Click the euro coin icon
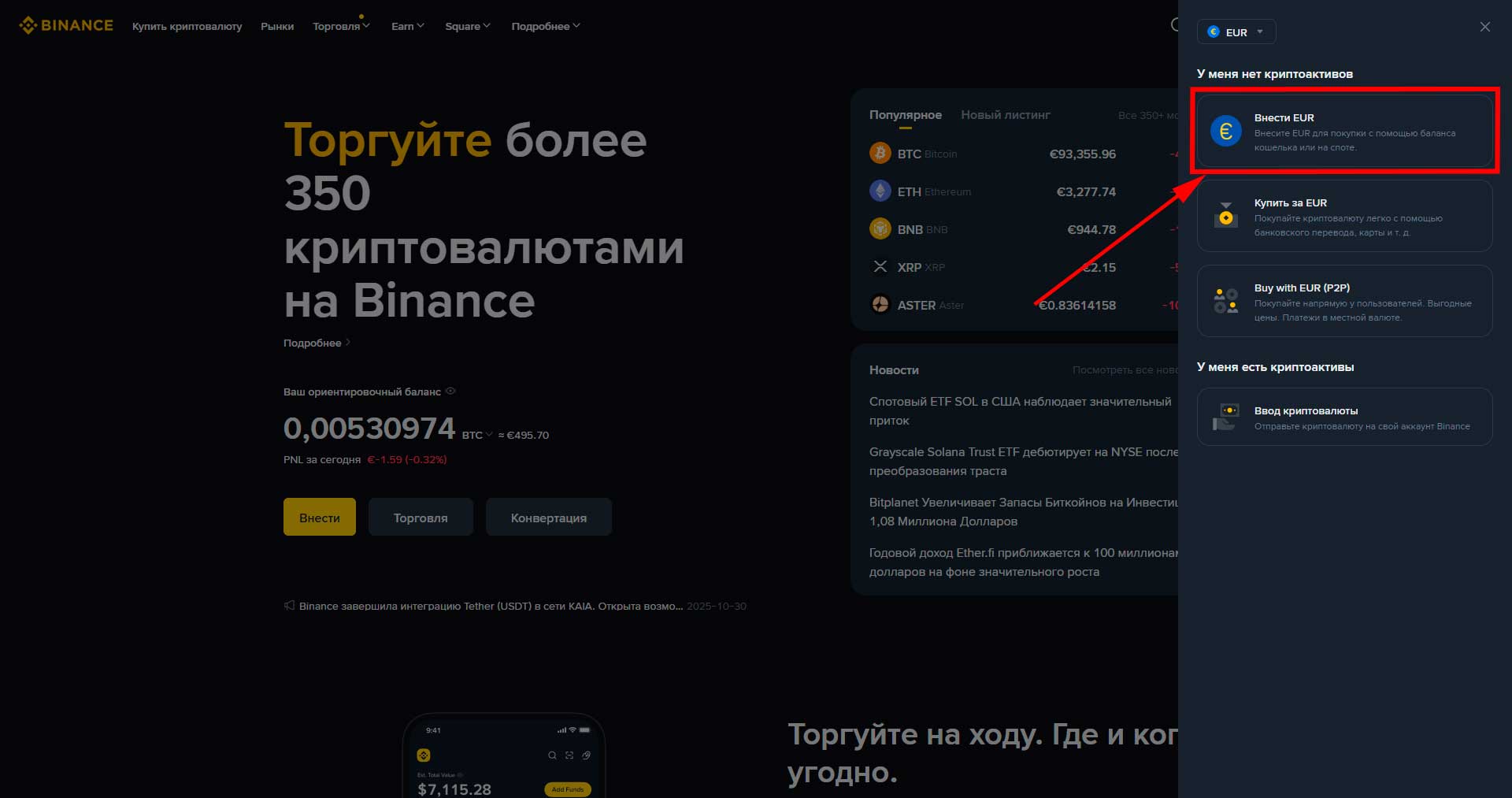1512x798 pixels. tap(1225, 131)
